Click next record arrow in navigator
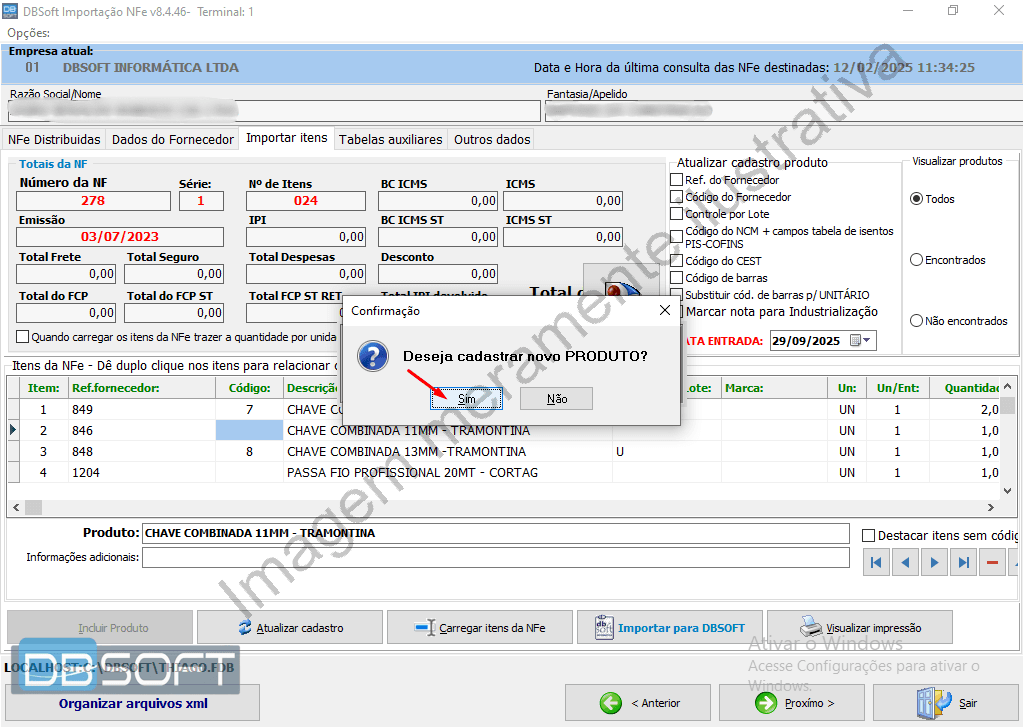 [934, 563]
